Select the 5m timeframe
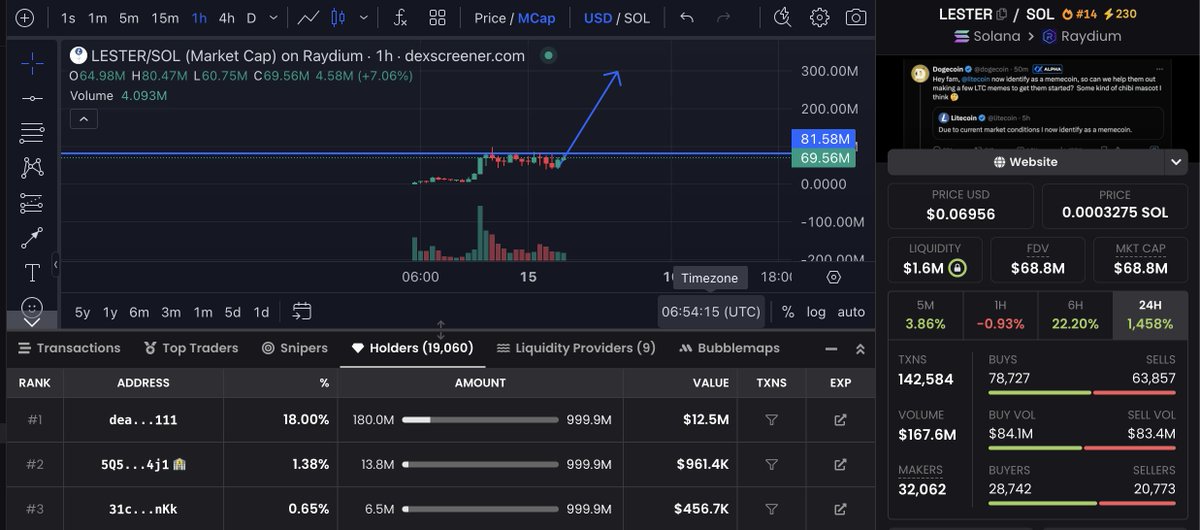The image size is (1200, 530). coord(129,18)
